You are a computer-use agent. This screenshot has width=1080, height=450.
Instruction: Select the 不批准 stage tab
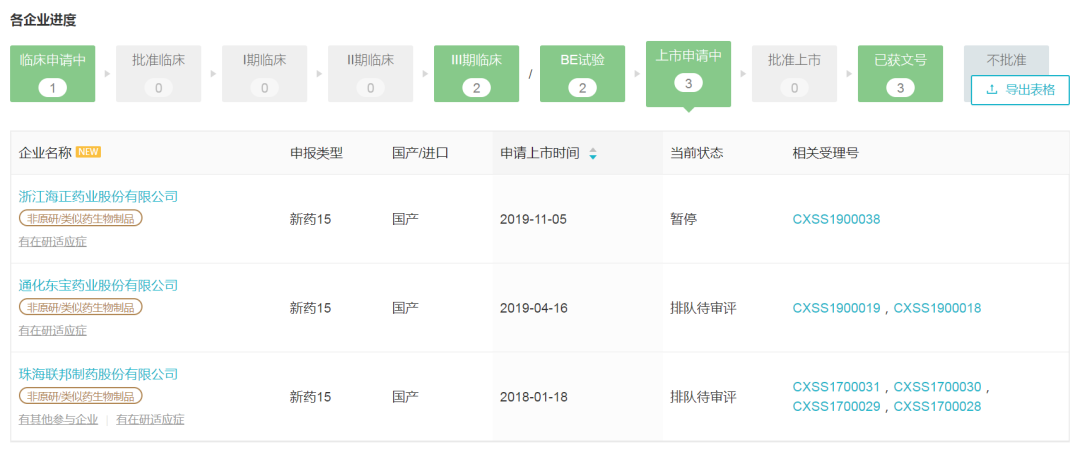coord(1006,60)
